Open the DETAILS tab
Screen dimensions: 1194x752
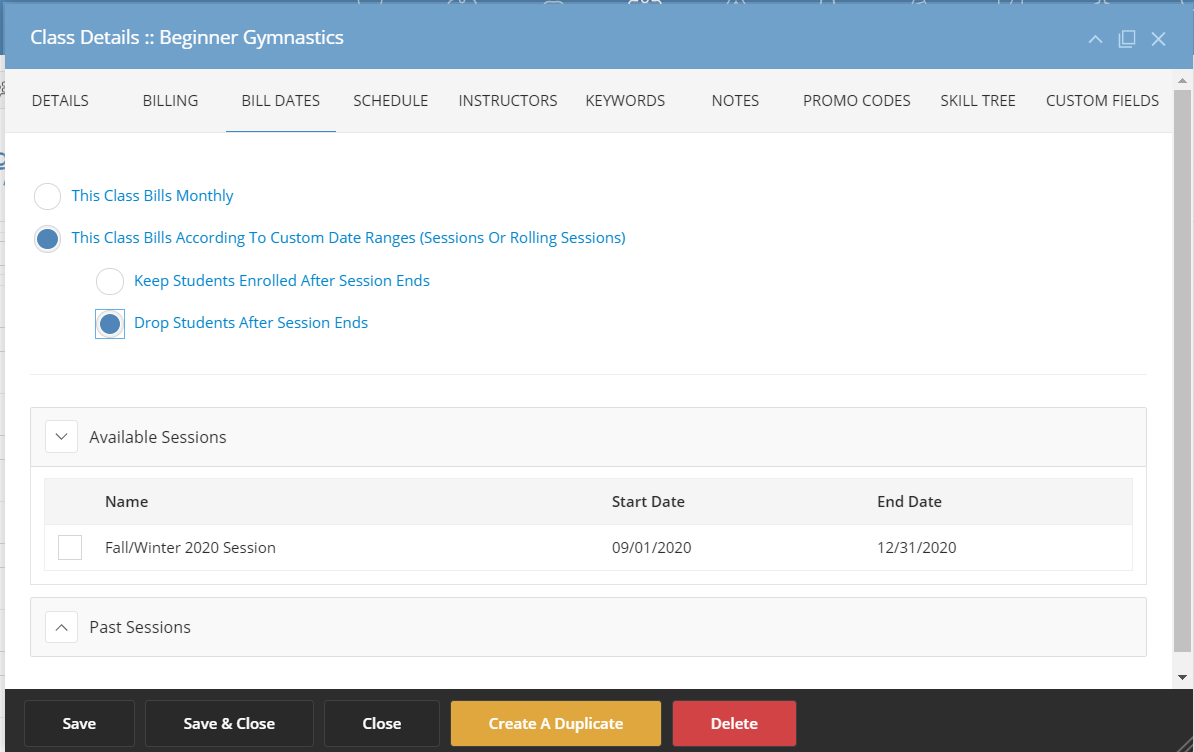point(60,100)
